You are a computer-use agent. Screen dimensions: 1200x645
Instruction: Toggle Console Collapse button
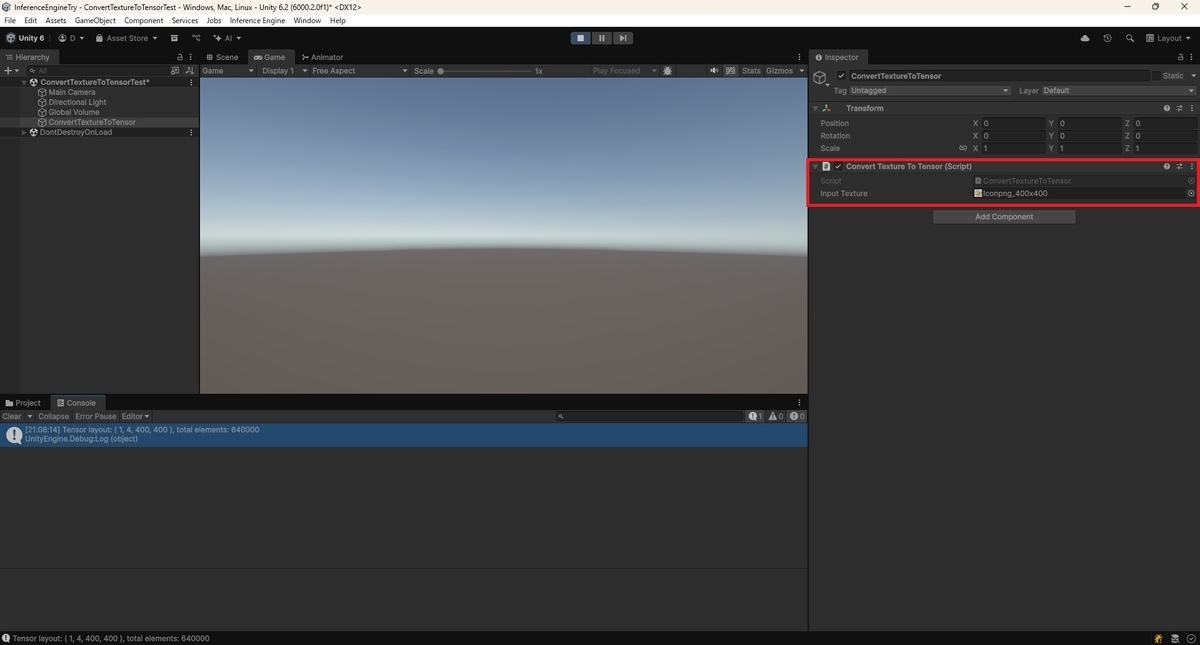tap(54, 416)
